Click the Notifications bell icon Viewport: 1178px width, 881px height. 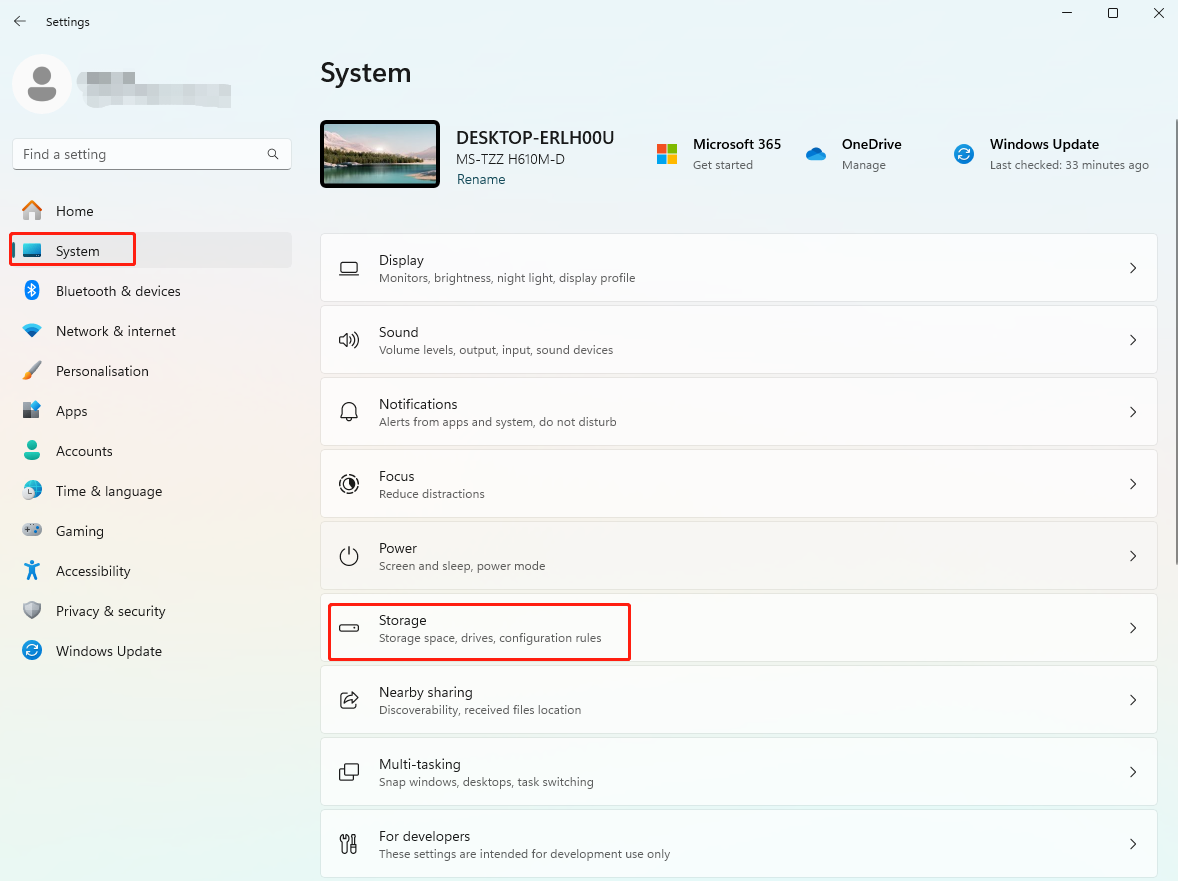click(349, 412)
